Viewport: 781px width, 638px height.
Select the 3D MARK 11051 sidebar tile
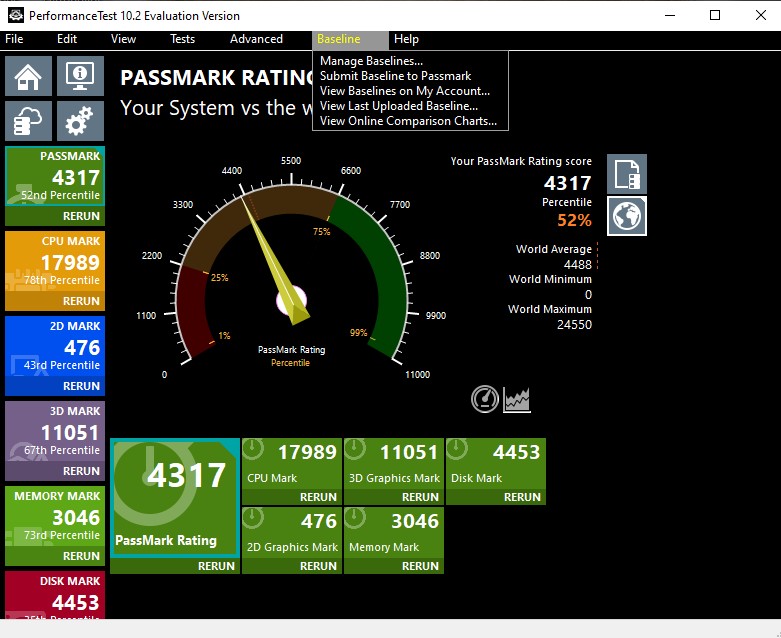click(x=55, y=431)
